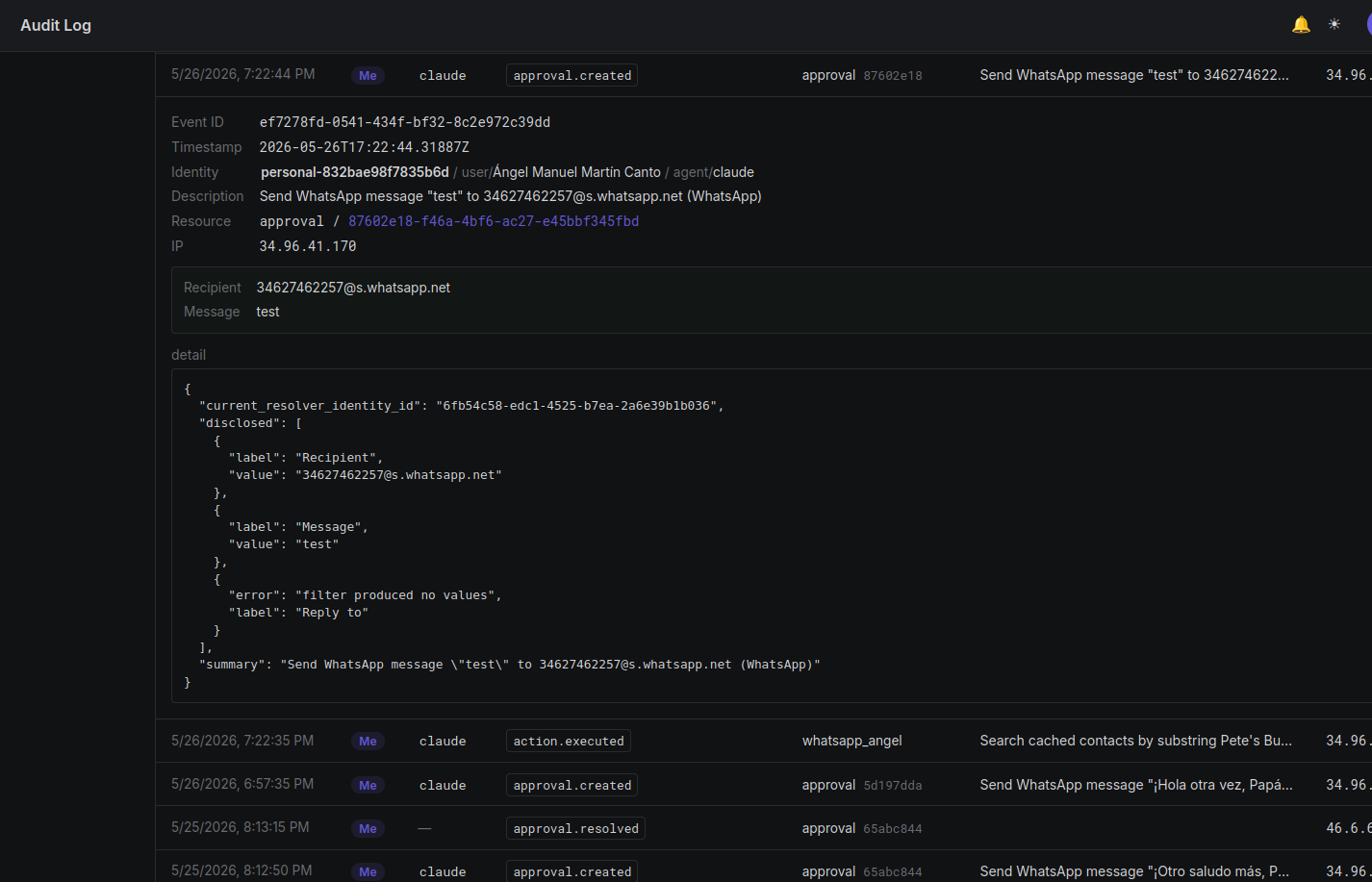Click the JSON summary line

pyautogui.click(x=510, y=665)
